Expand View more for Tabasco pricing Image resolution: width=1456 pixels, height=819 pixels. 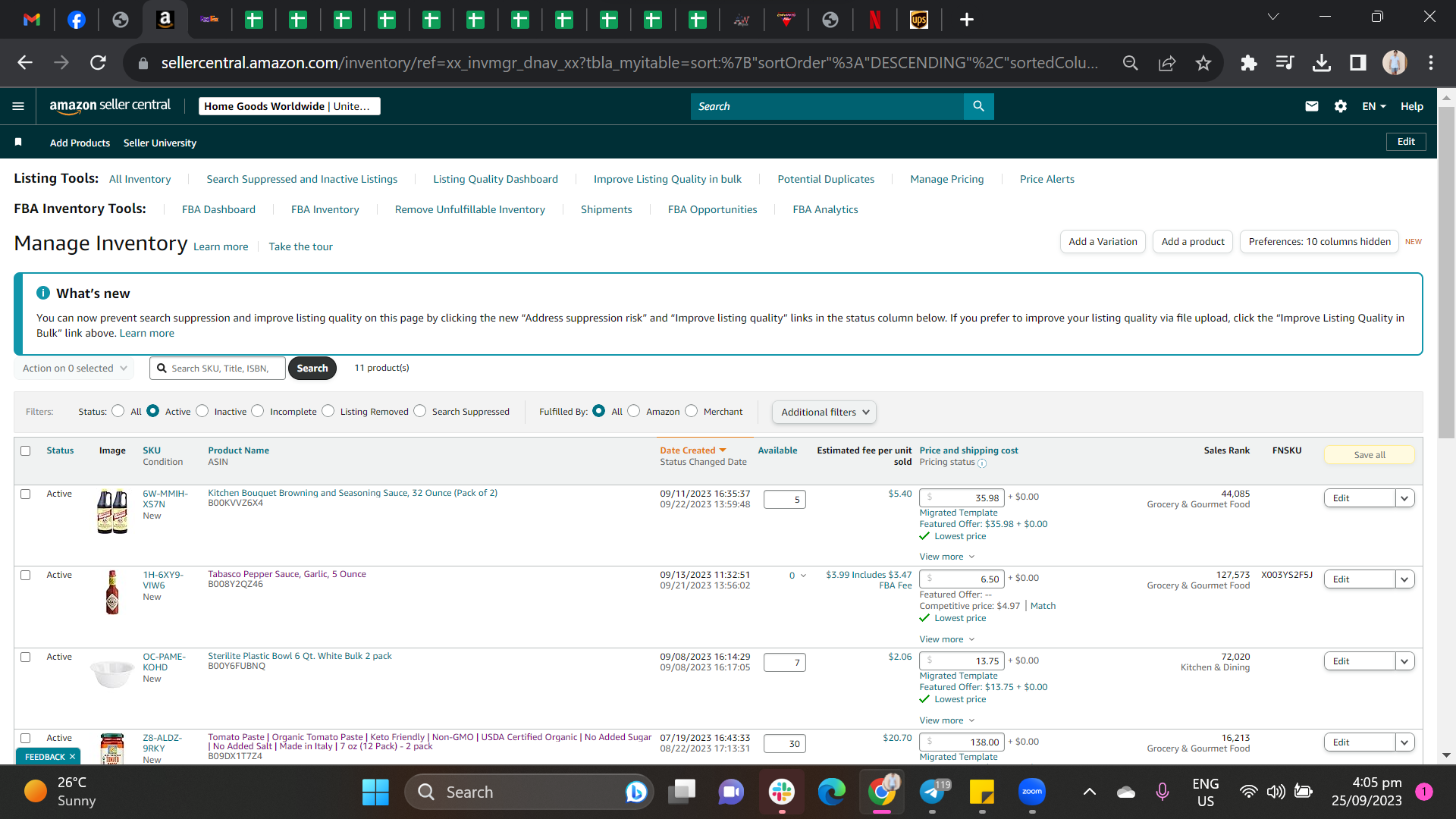[946, 639]
